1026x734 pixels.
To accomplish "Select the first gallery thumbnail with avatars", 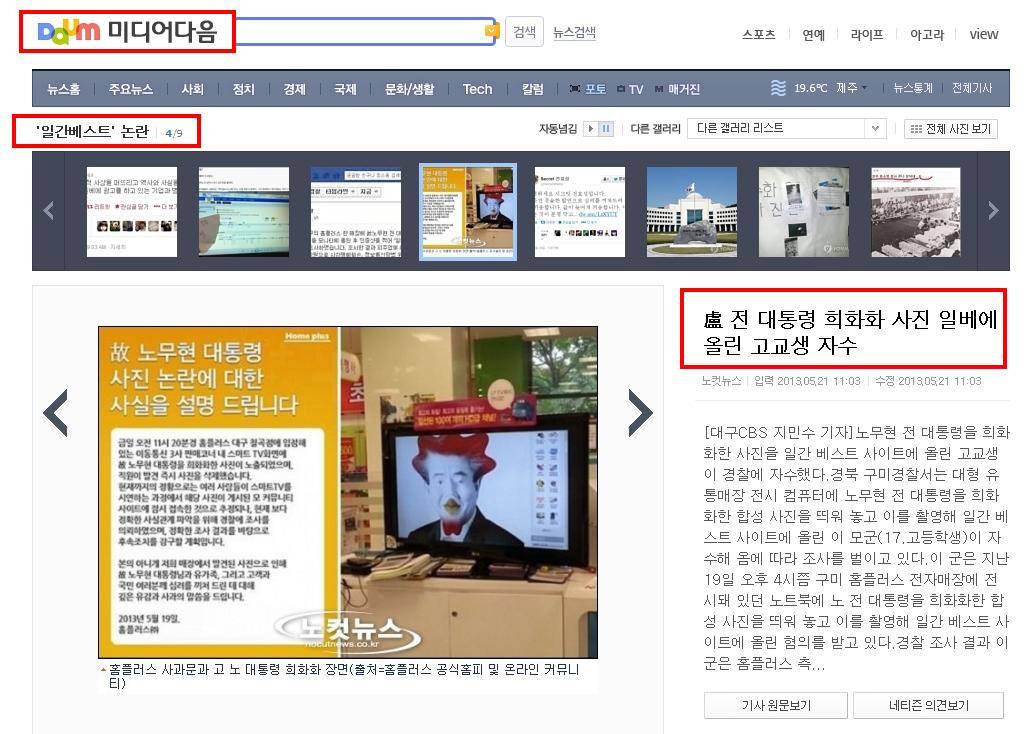I will coord(132,212).
